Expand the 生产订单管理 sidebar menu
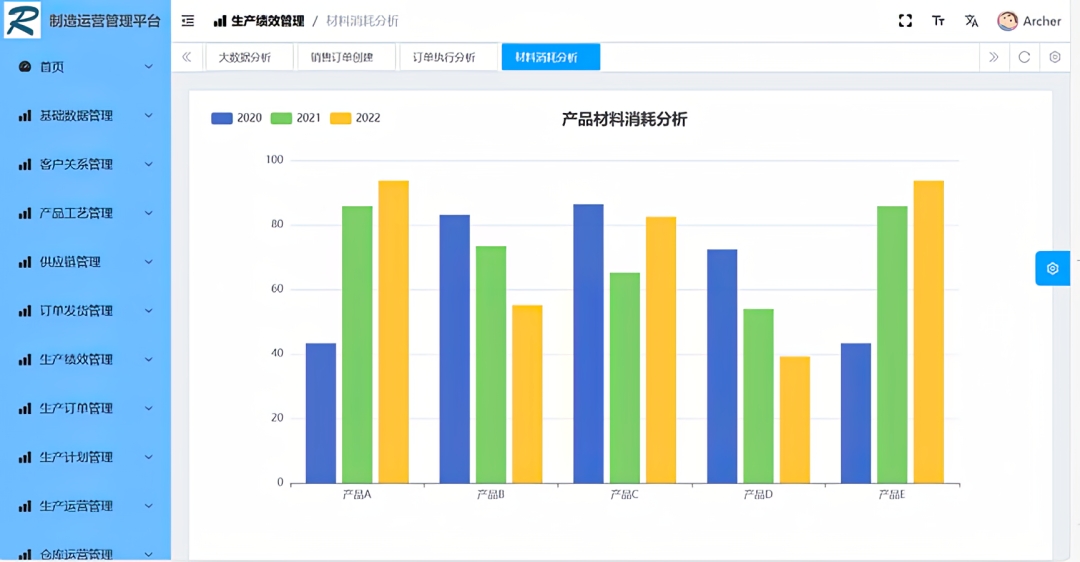The height and width of the screenshot is (562, 1080). click(85, 408)
